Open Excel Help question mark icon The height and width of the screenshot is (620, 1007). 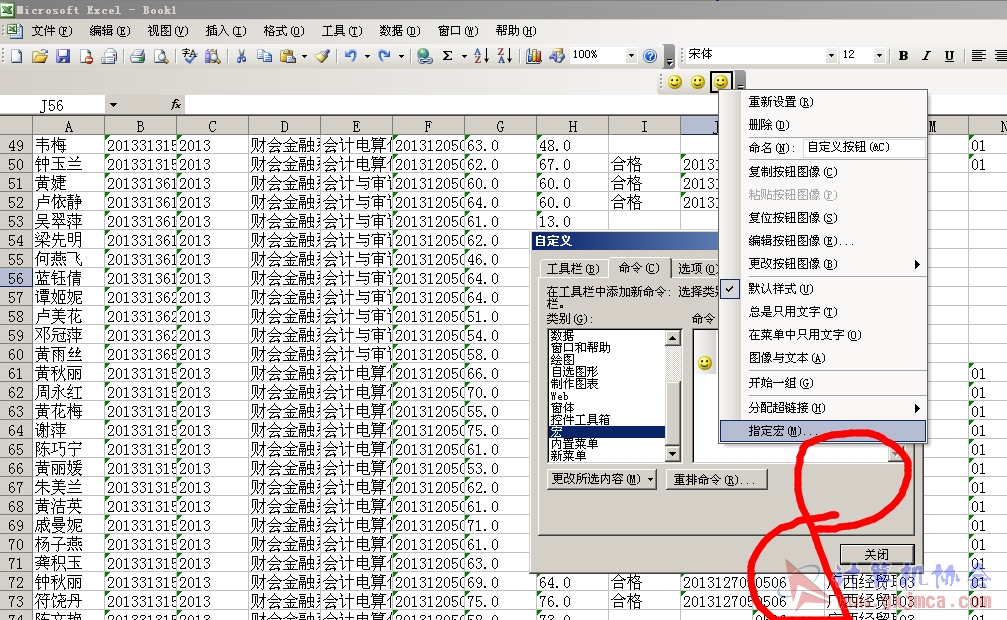pos(650,56)
